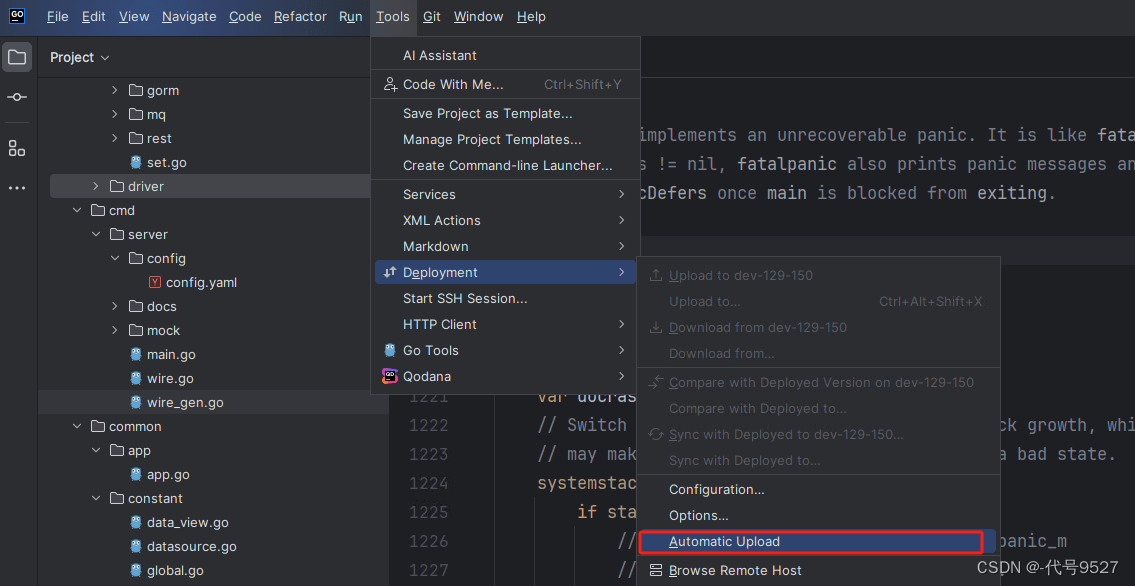Image resolution: width=1135 pixels, height=586 pixels.
Task: Open the Project view dropdown
Action: [80, 57]
